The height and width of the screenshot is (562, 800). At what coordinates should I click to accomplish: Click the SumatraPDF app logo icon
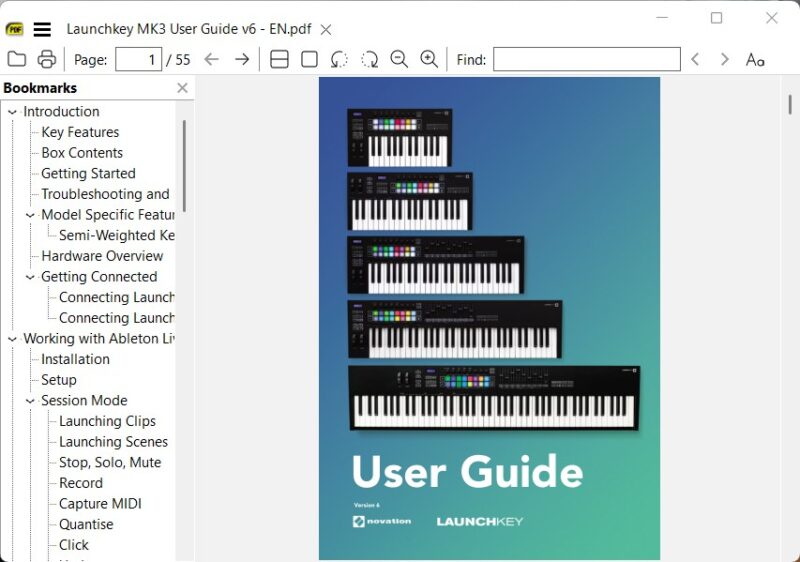point(15,29)
